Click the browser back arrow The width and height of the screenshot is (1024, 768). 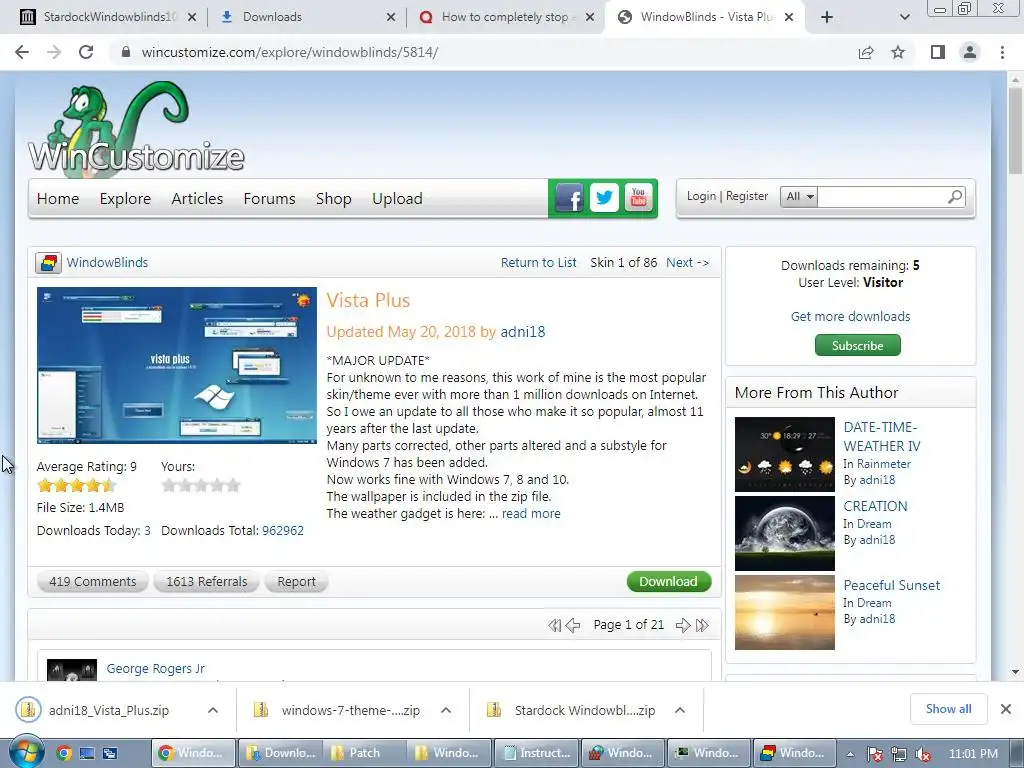click(x=22, y=52)
